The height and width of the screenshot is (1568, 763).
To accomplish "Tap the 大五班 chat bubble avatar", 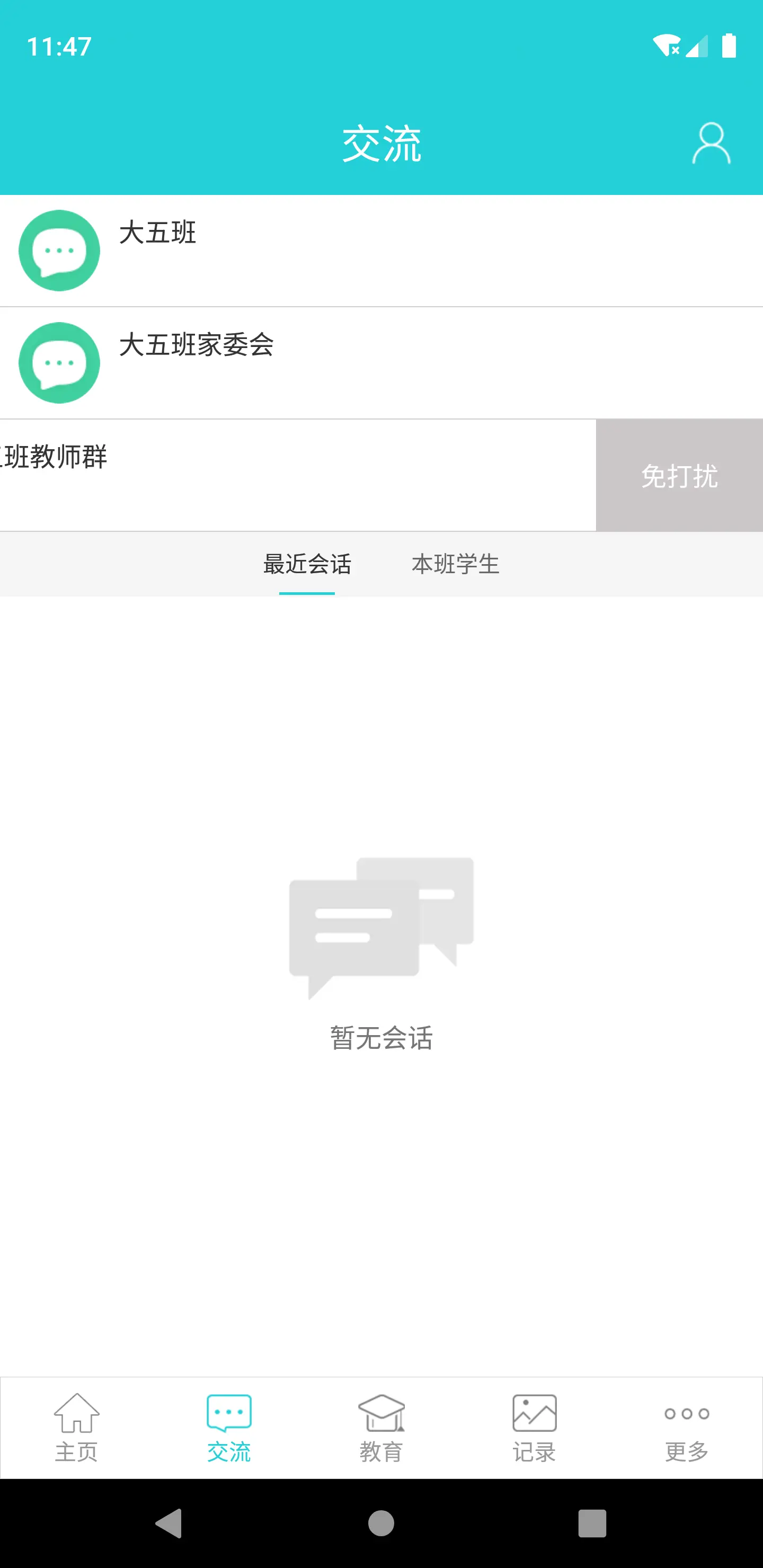I will tap(59, 251).
